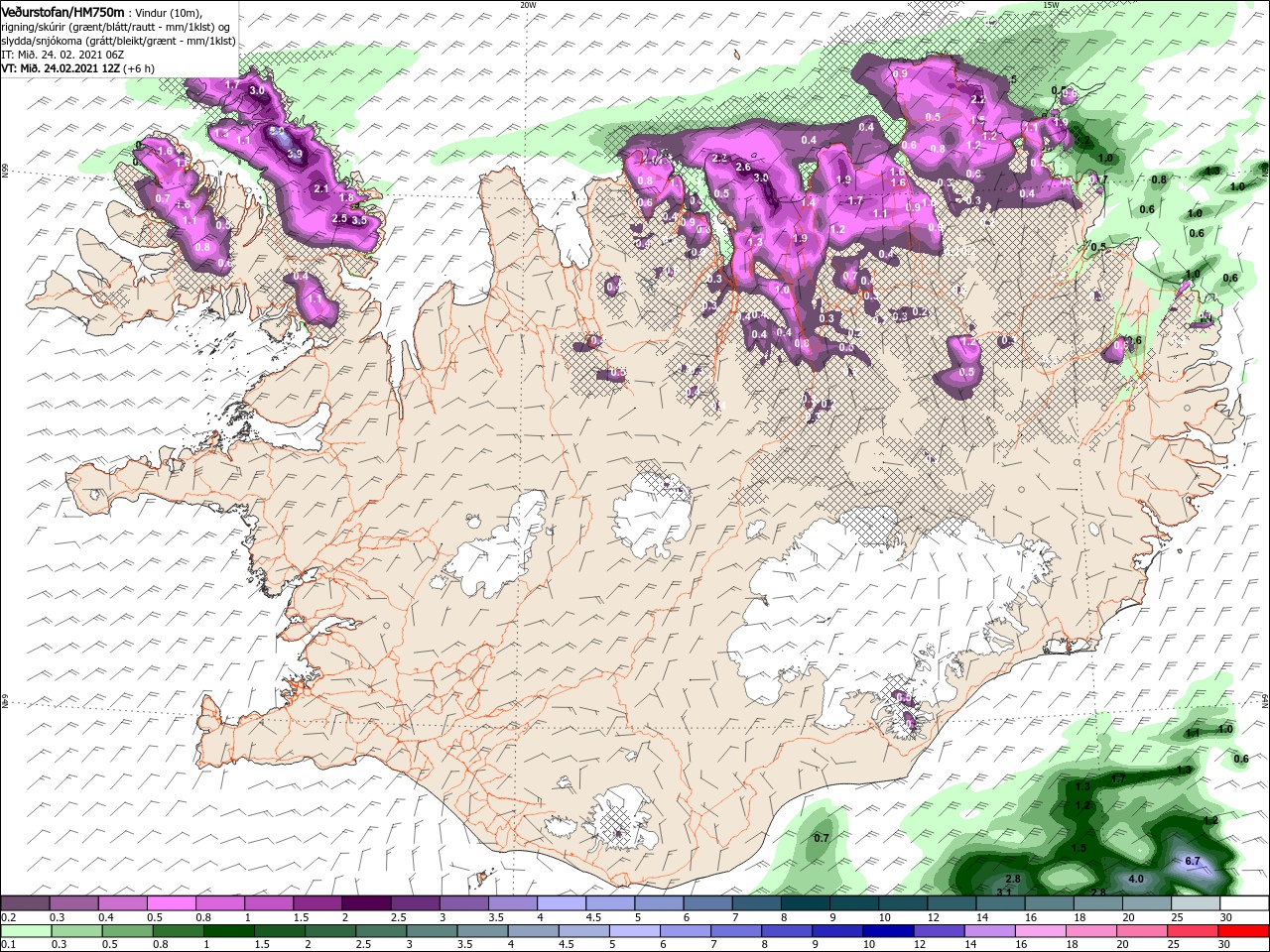This screenshot has width=1270, height=952.
Task: Click the 0.7 value in green patch off south coast
Action: click(x=821, y=838)
